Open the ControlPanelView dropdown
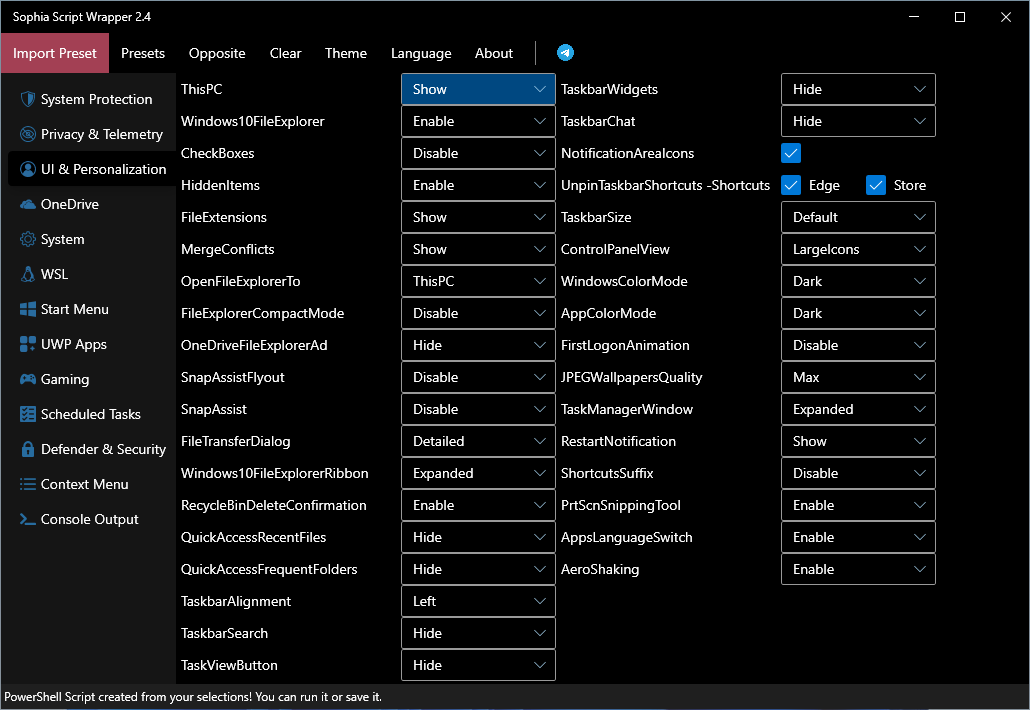Viewport: 1030px width, 710px height. [858, 250]
